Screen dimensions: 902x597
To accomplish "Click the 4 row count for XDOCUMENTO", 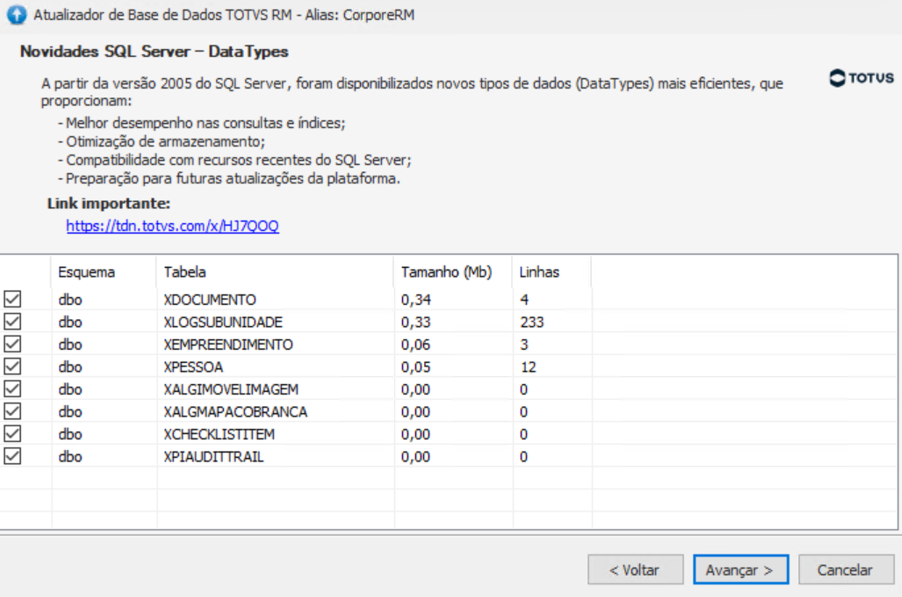I will (524, 300).
